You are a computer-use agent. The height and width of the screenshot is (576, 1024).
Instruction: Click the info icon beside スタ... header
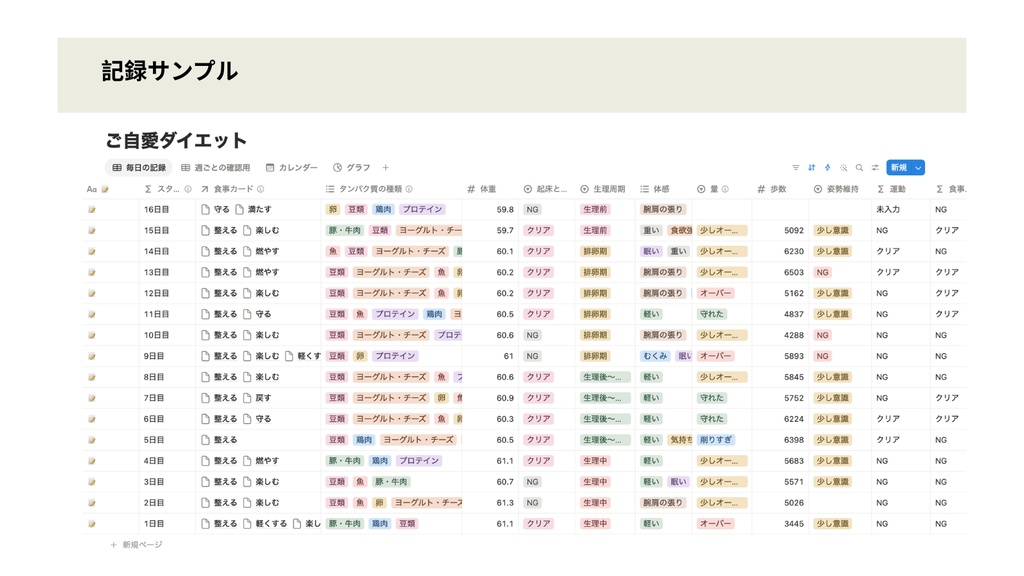[188, 189]
